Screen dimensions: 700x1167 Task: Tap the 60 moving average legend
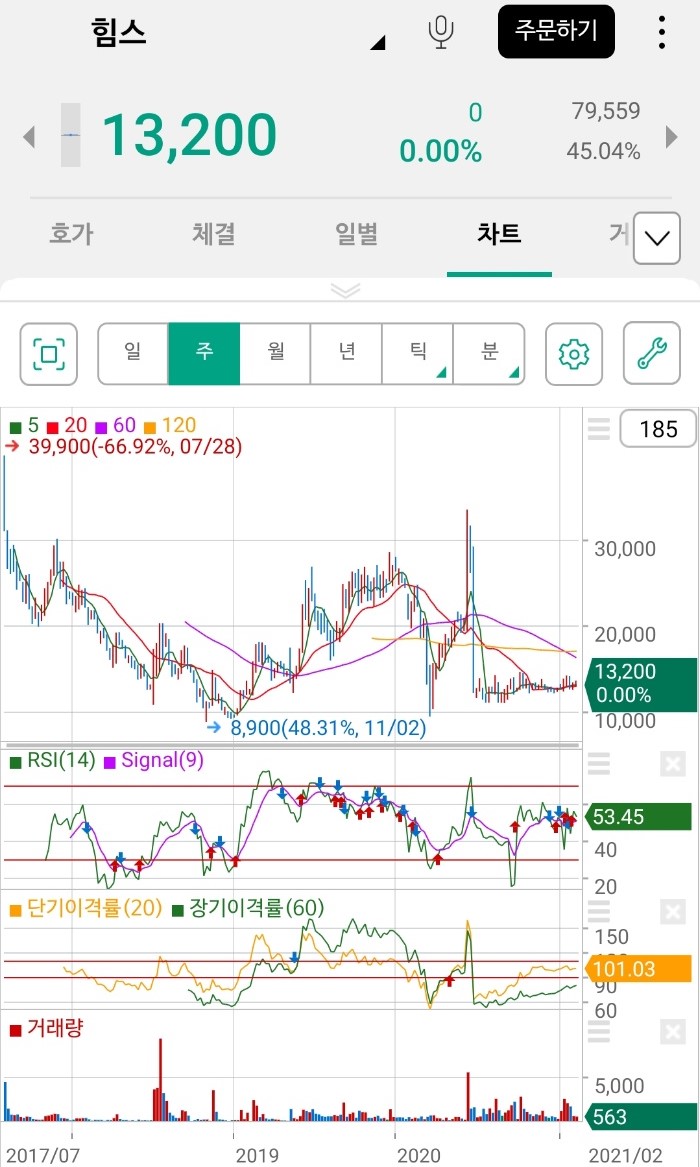point(115,426)
